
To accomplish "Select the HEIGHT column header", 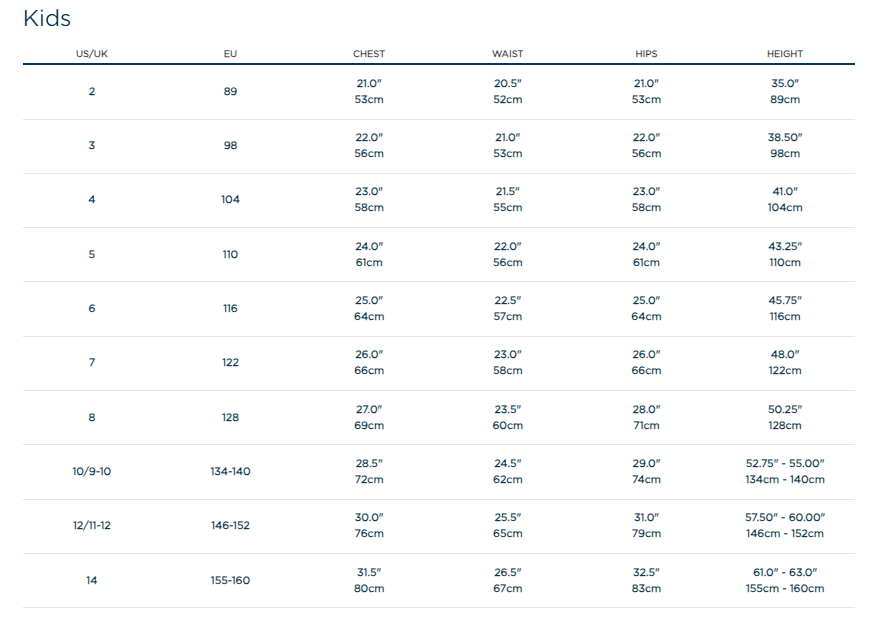I will (x=785, y=54).
